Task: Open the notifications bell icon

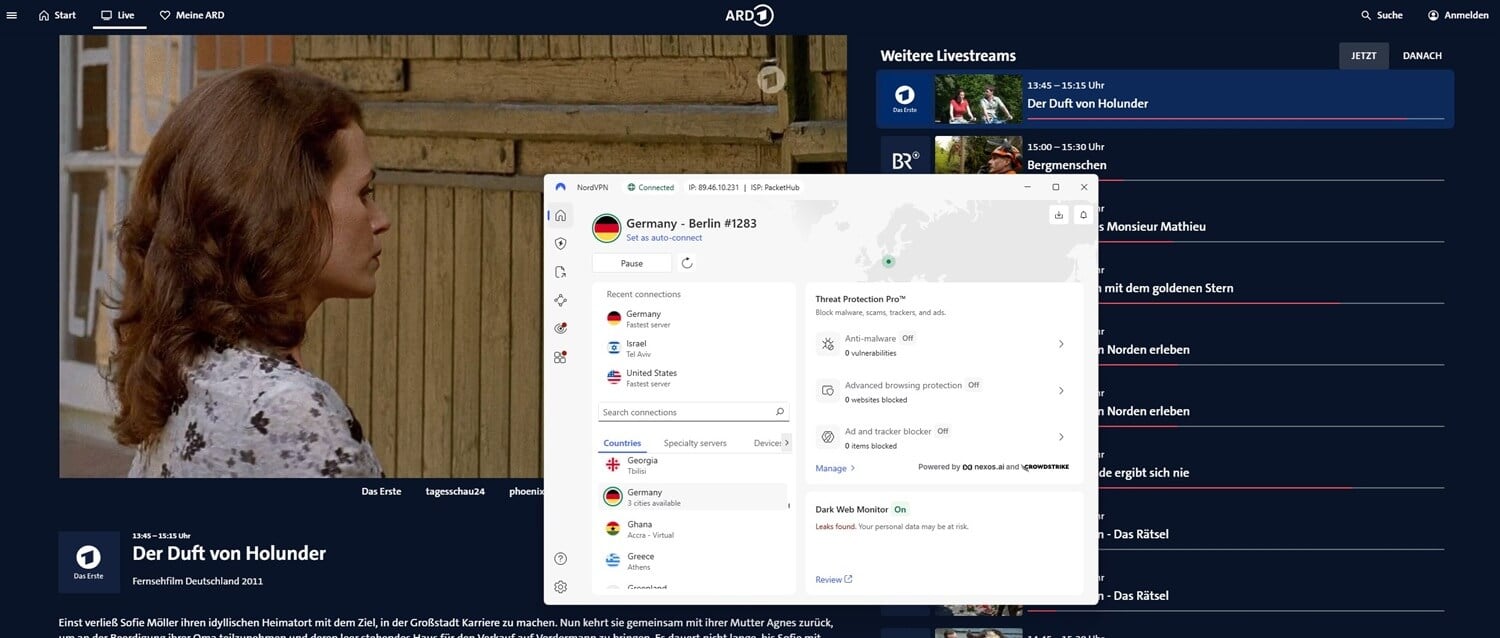Action: [1083, 214]
